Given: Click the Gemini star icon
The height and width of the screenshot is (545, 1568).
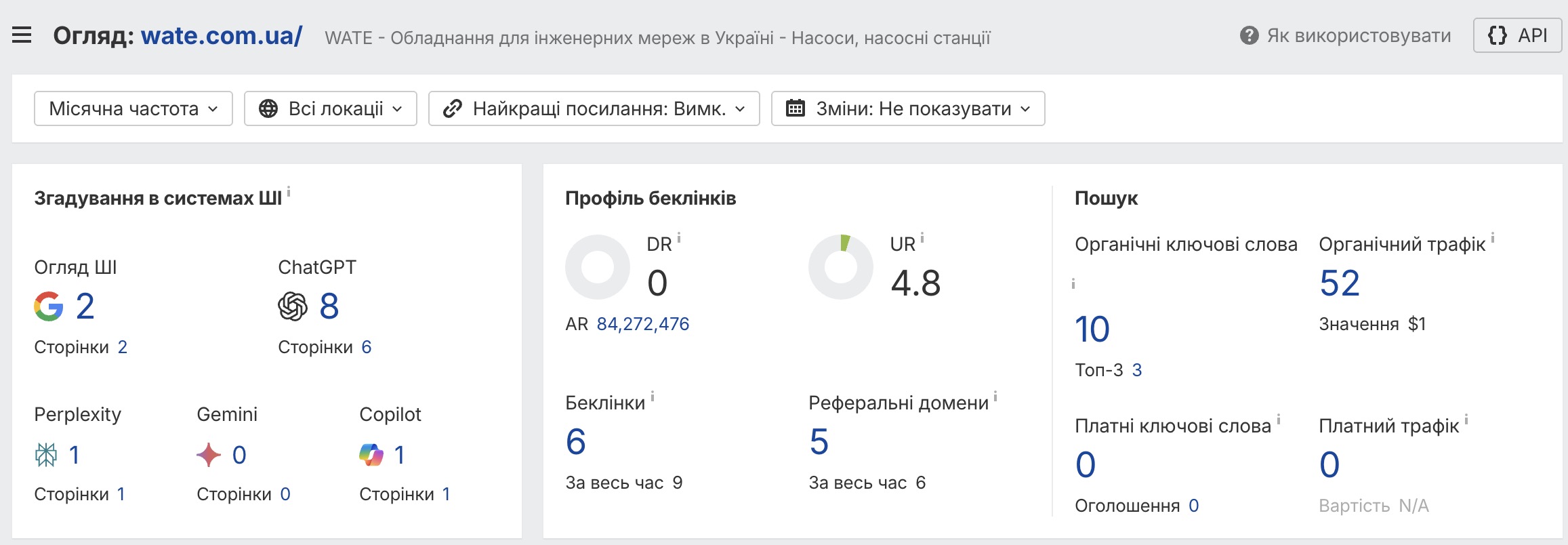Looking at the screenshot, I should coord(209,455).
